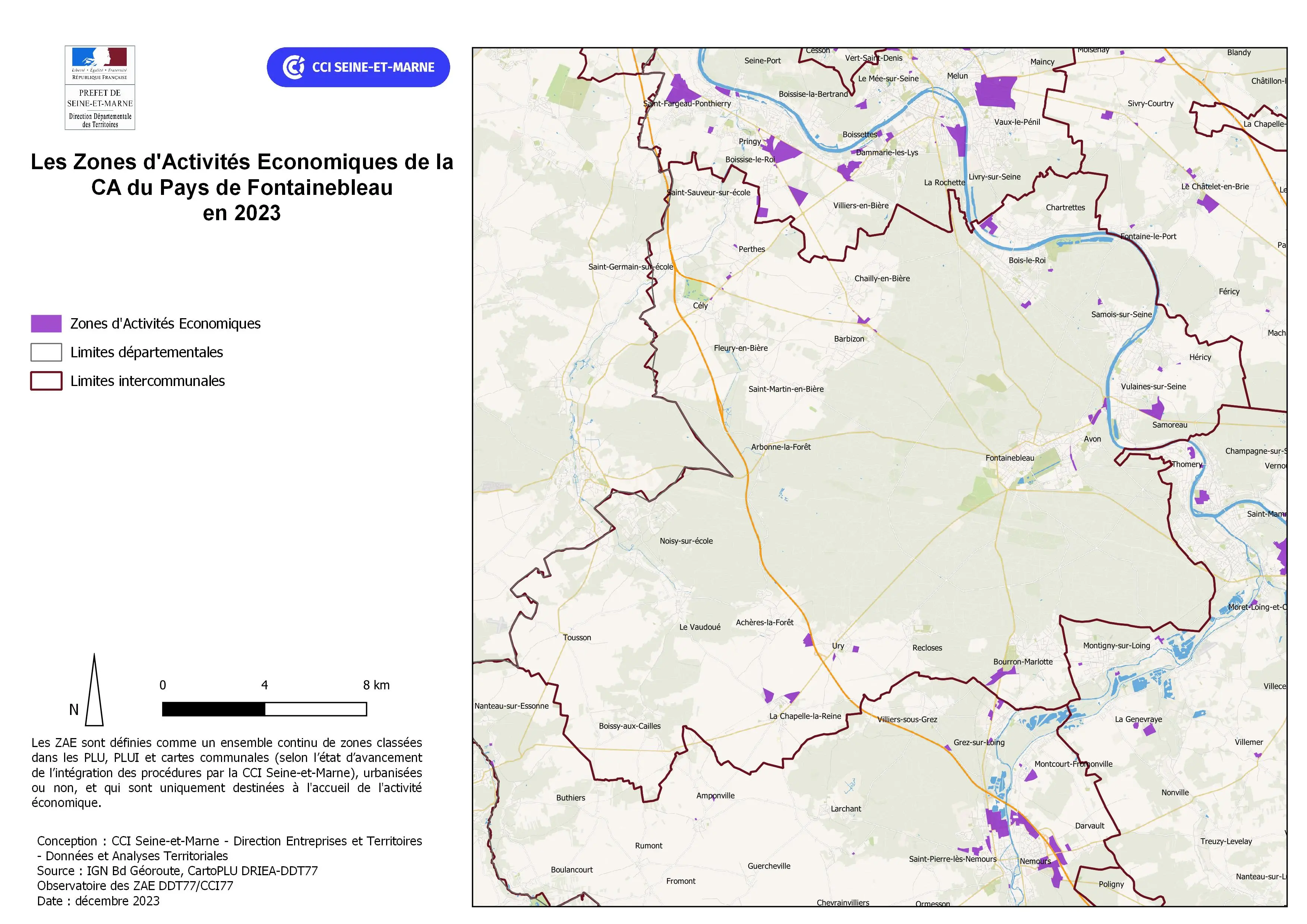The image size is (1307, 924).
Task: Click the Arbonne-la-Forêt label
Action: click(x=780, y=447)
